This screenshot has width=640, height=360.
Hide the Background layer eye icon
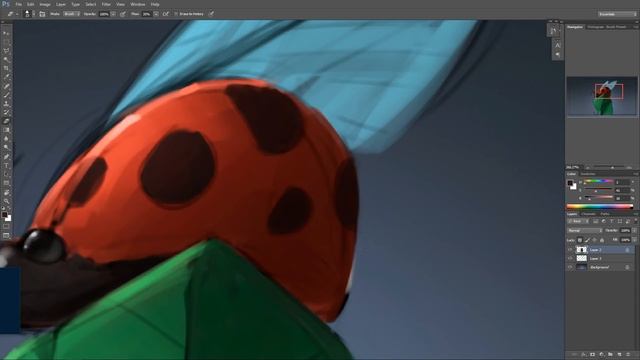[570, 267]
